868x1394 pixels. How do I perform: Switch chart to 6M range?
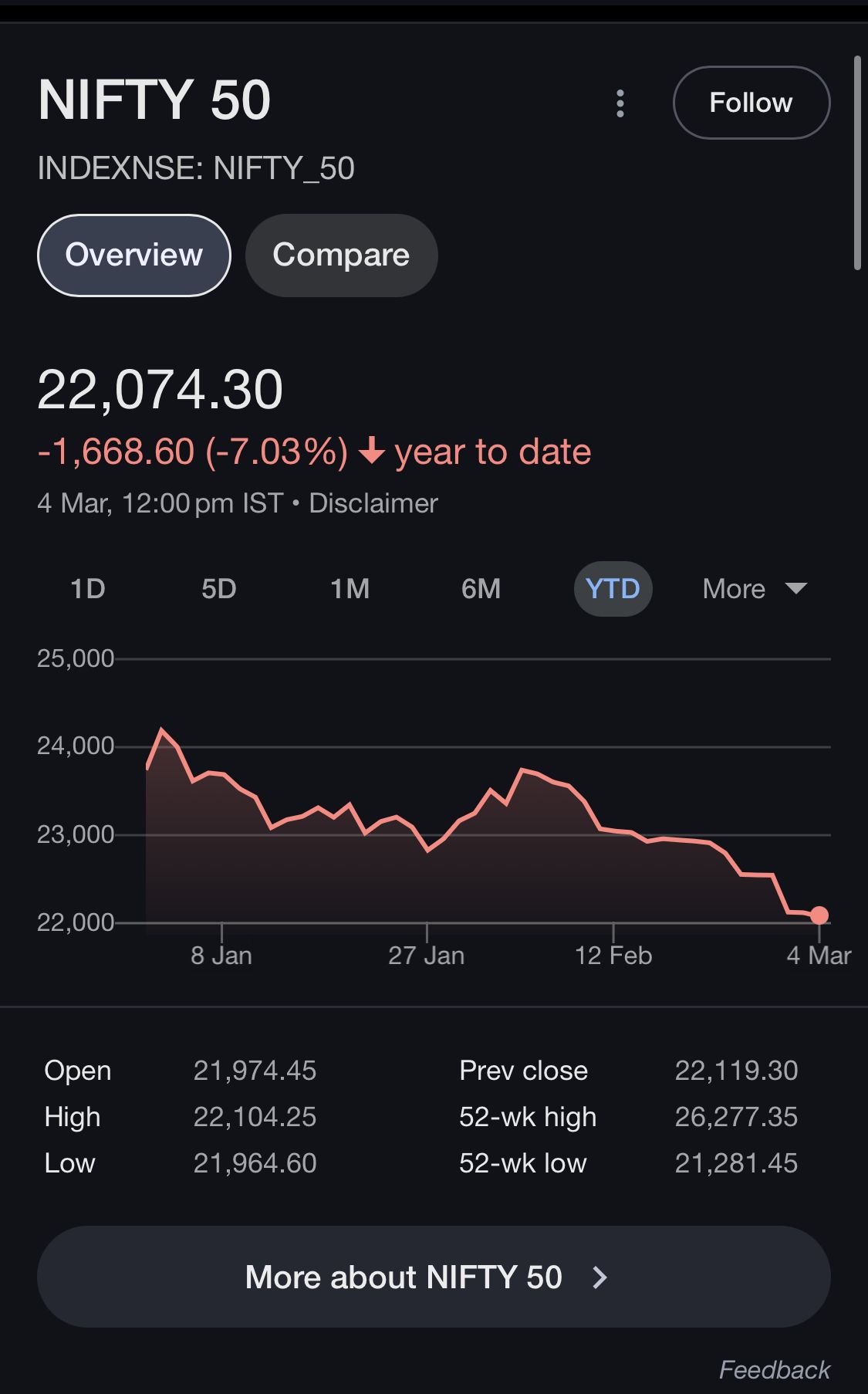pos(481,589)
